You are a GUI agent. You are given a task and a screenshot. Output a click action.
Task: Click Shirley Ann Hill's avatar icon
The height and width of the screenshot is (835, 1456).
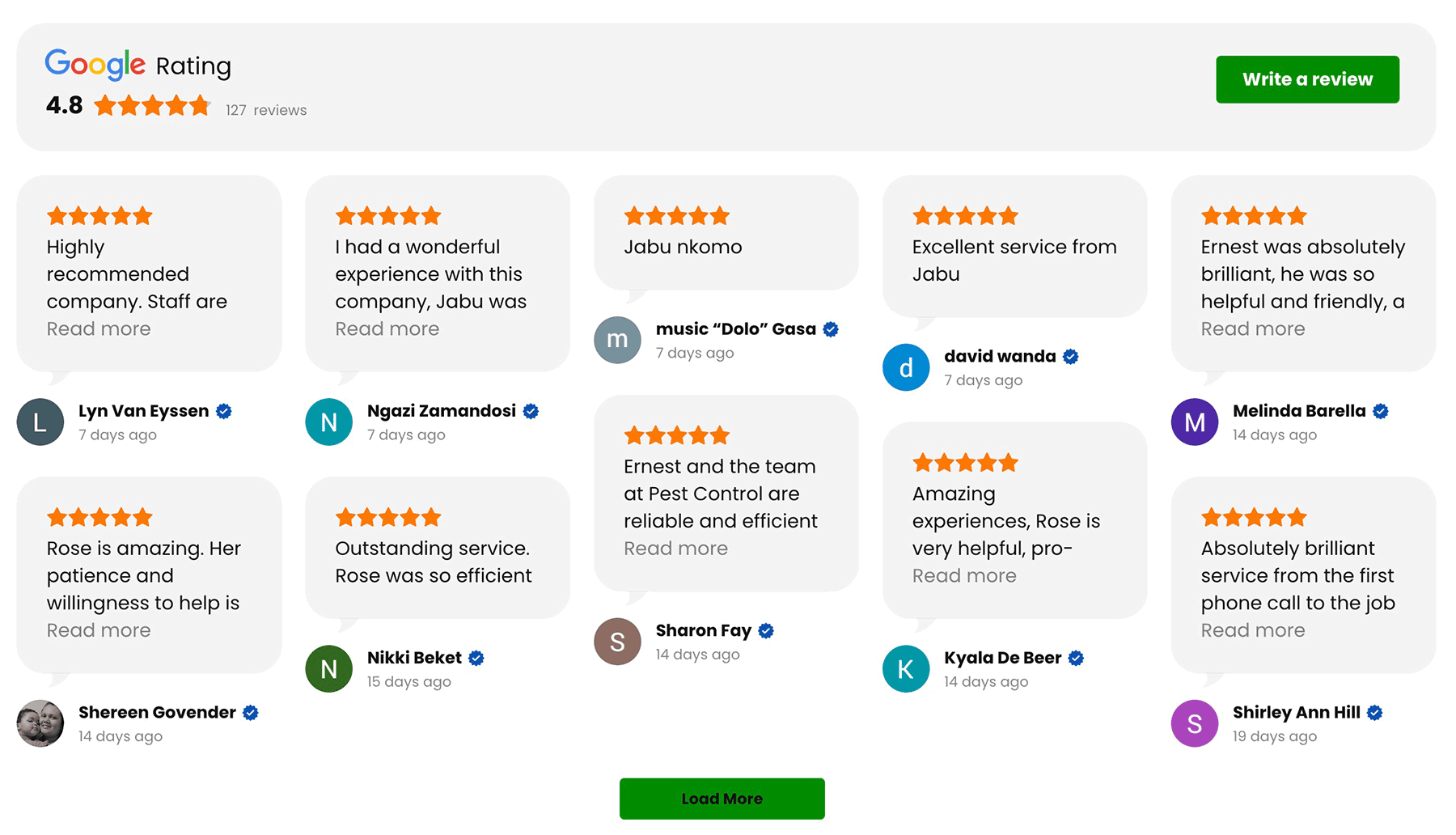(1194, 723)
